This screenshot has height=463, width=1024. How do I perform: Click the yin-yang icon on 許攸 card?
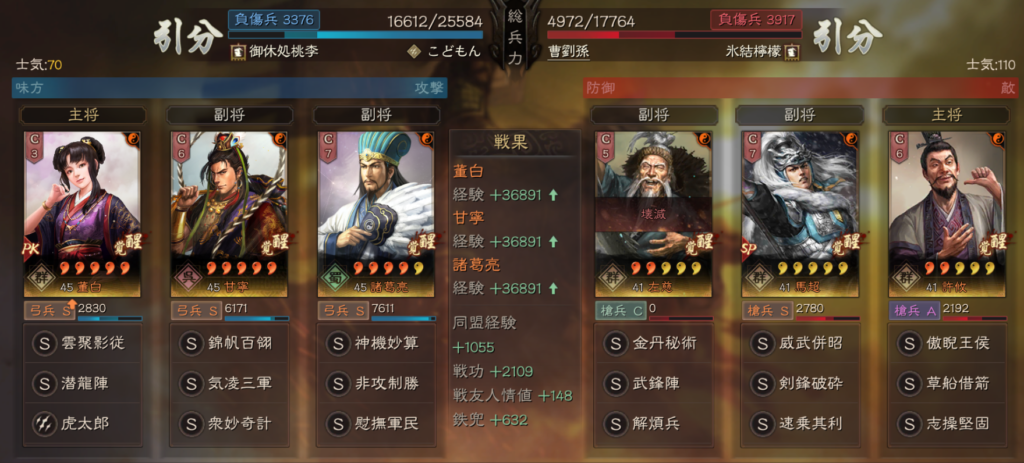pos(998,139)
